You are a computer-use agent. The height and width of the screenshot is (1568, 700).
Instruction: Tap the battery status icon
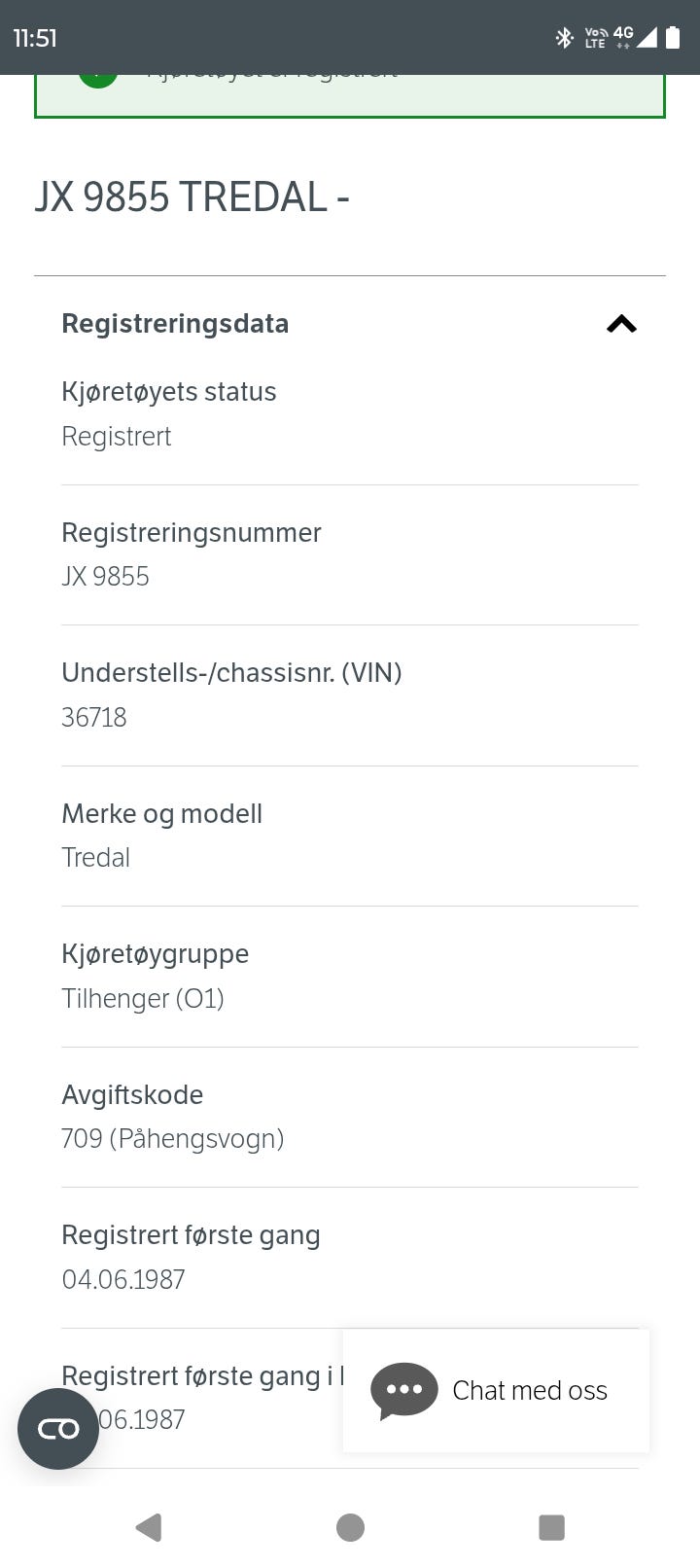point(673,38)
